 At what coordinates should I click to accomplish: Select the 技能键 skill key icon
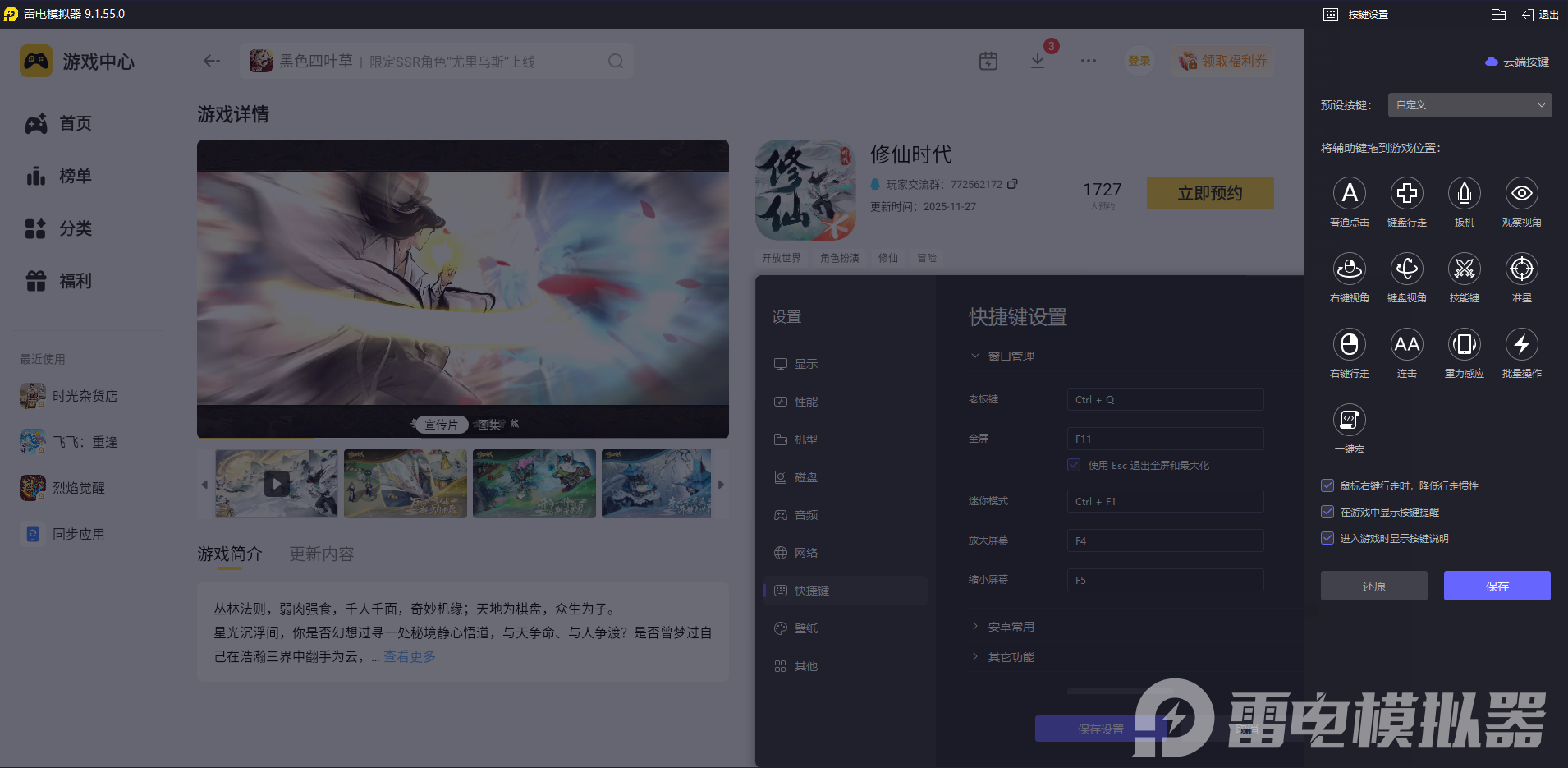(1465, 269)
